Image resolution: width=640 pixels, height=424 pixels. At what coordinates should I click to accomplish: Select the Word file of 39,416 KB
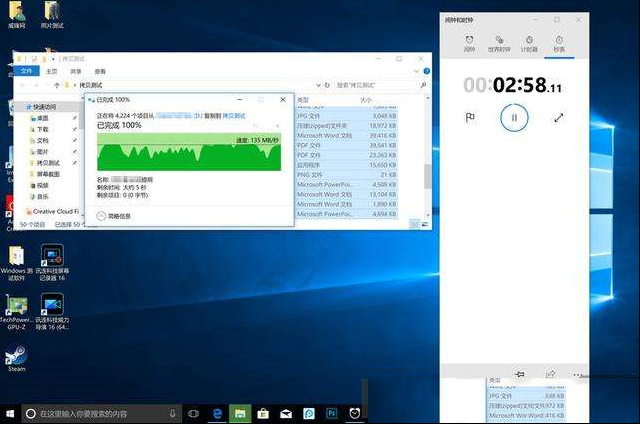[347, 135]
